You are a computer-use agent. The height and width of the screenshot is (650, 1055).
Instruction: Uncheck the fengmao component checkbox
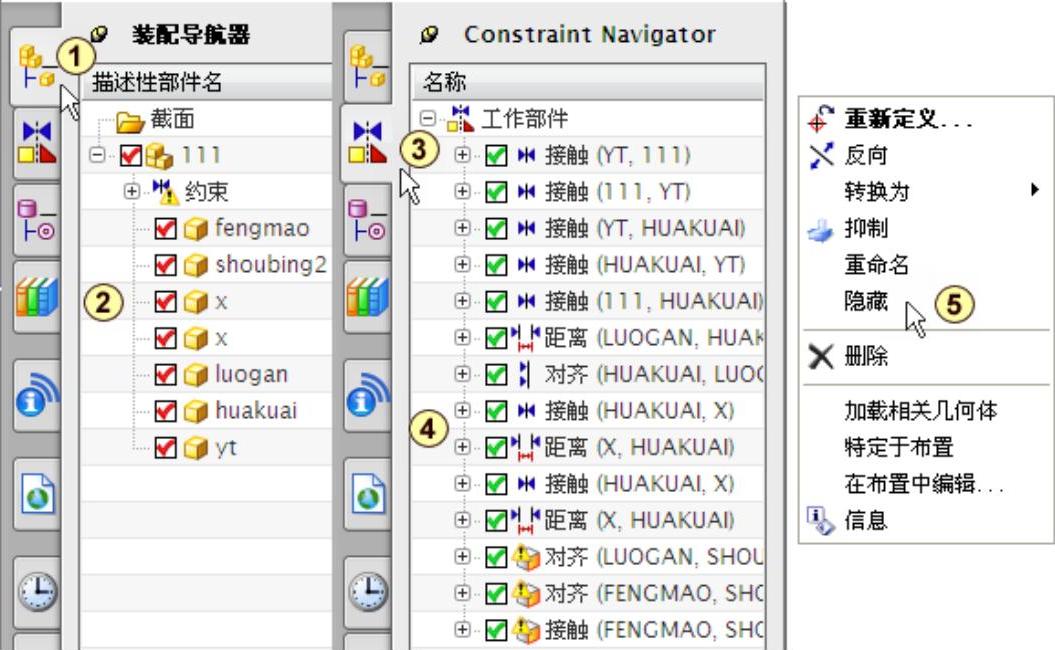166,228
